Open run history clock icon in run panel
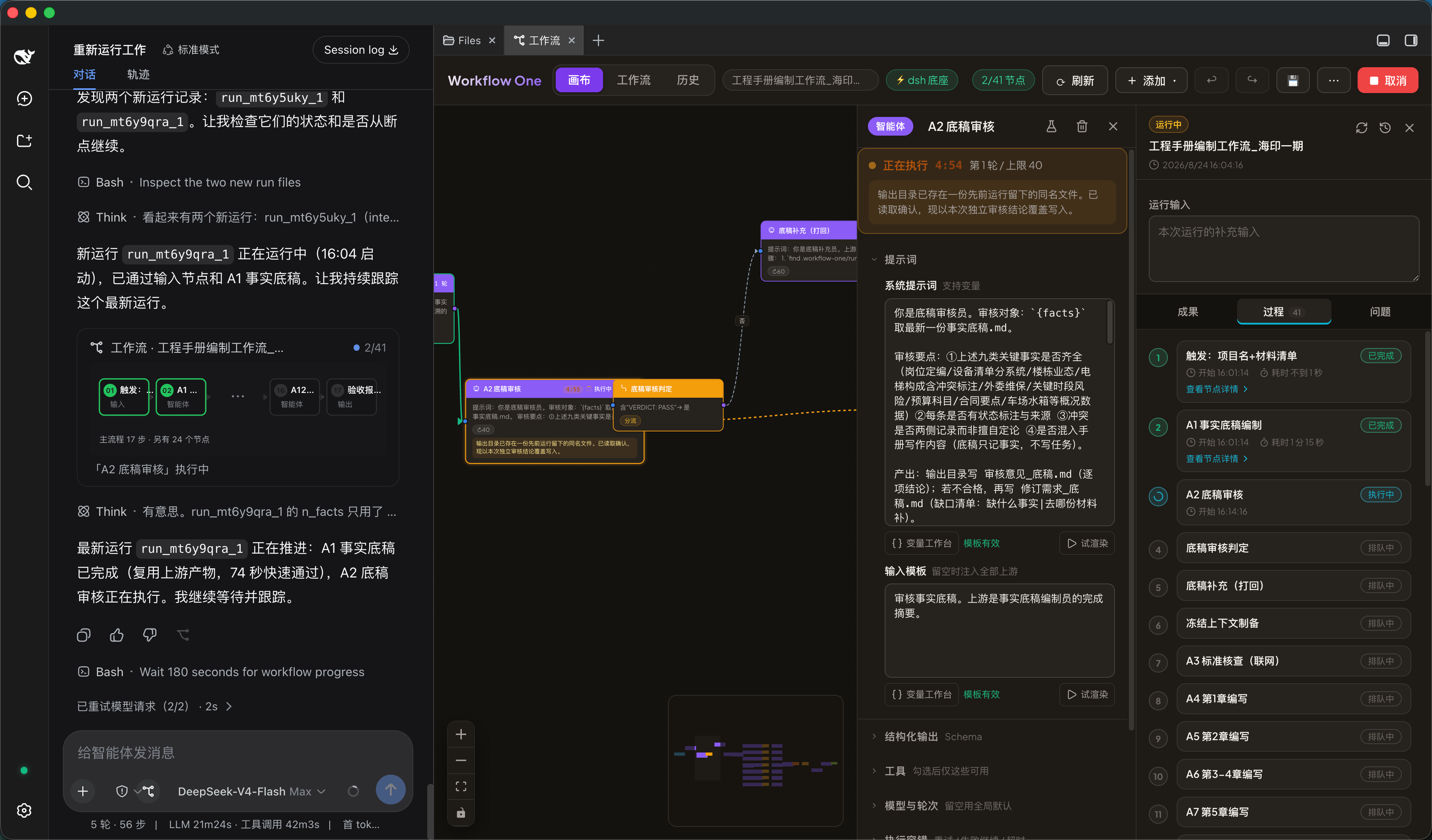 tap(1385, 127)
